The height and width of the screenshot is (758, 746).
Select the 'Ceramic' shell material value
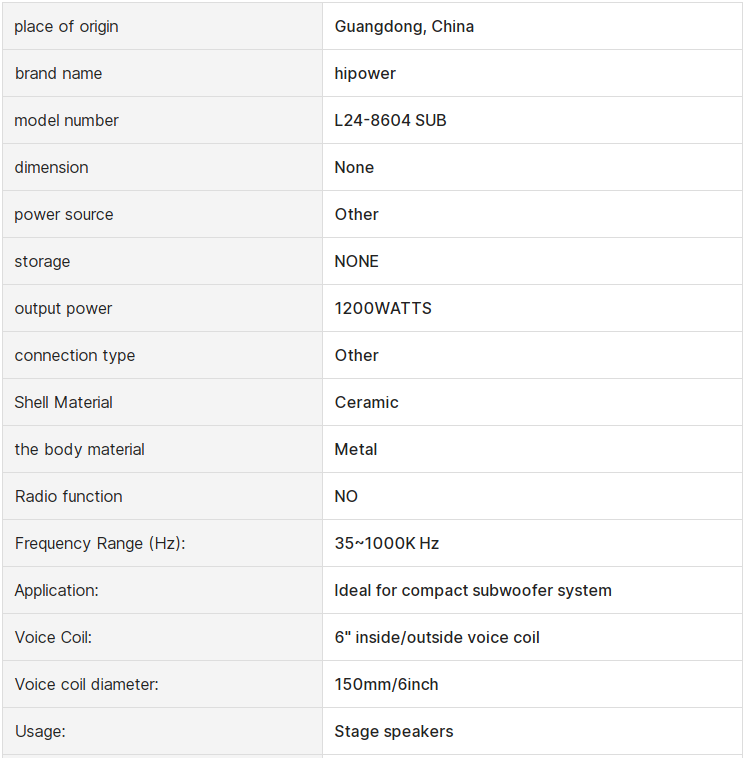[366, 403]
